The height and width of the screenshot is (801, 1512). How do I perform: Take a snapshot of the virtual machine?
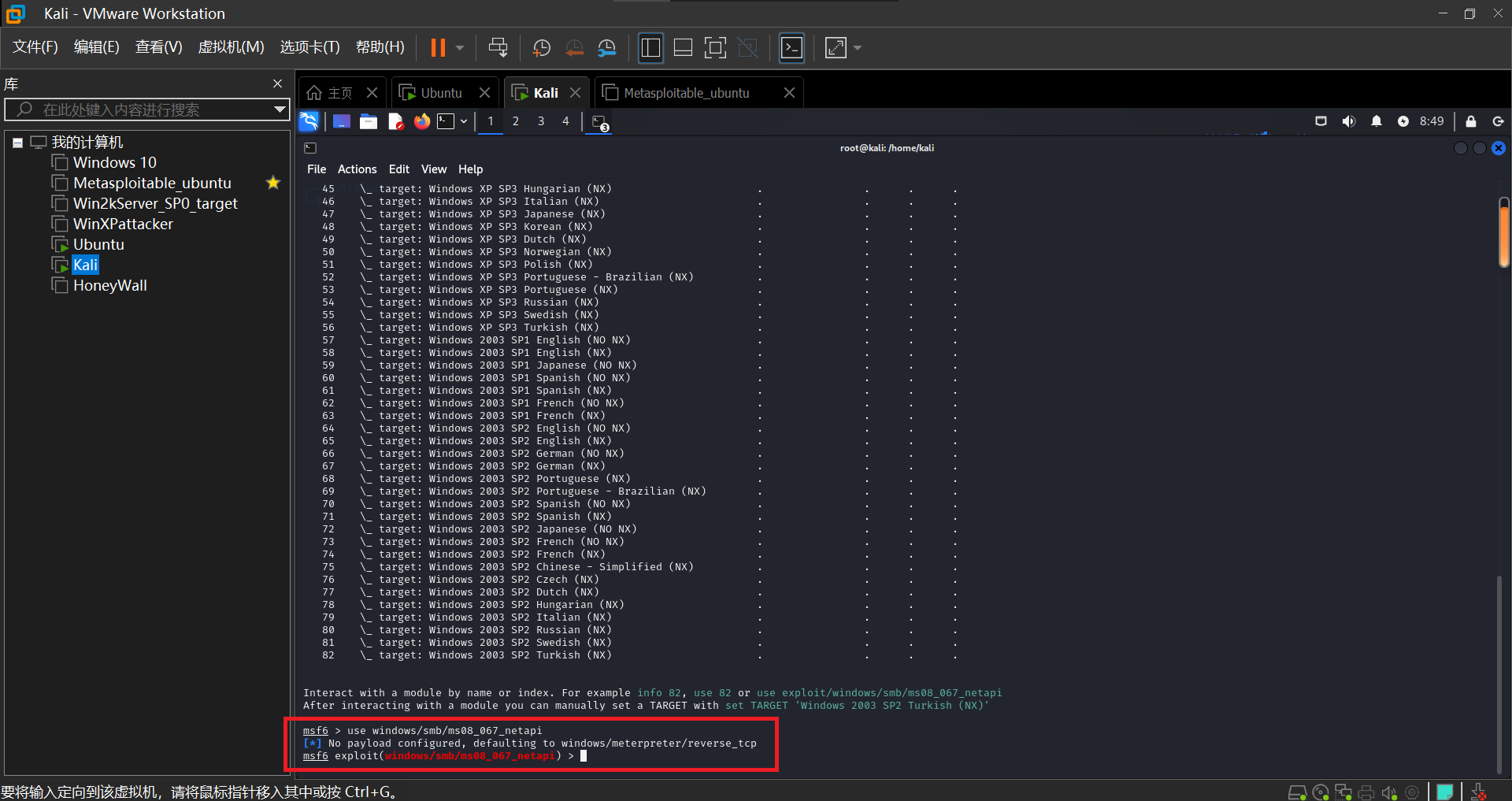[x=542, y=48]
